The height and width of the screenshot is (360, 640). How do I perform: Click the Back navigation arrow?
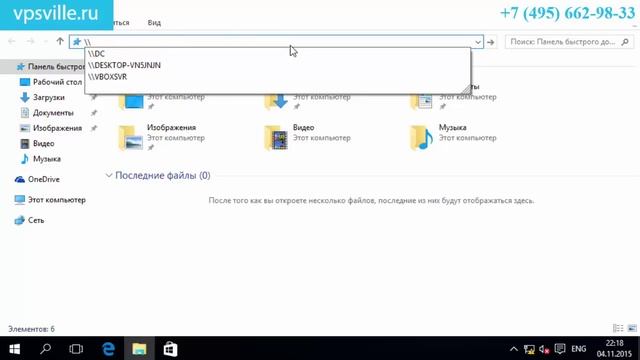(x=12, y=41)
